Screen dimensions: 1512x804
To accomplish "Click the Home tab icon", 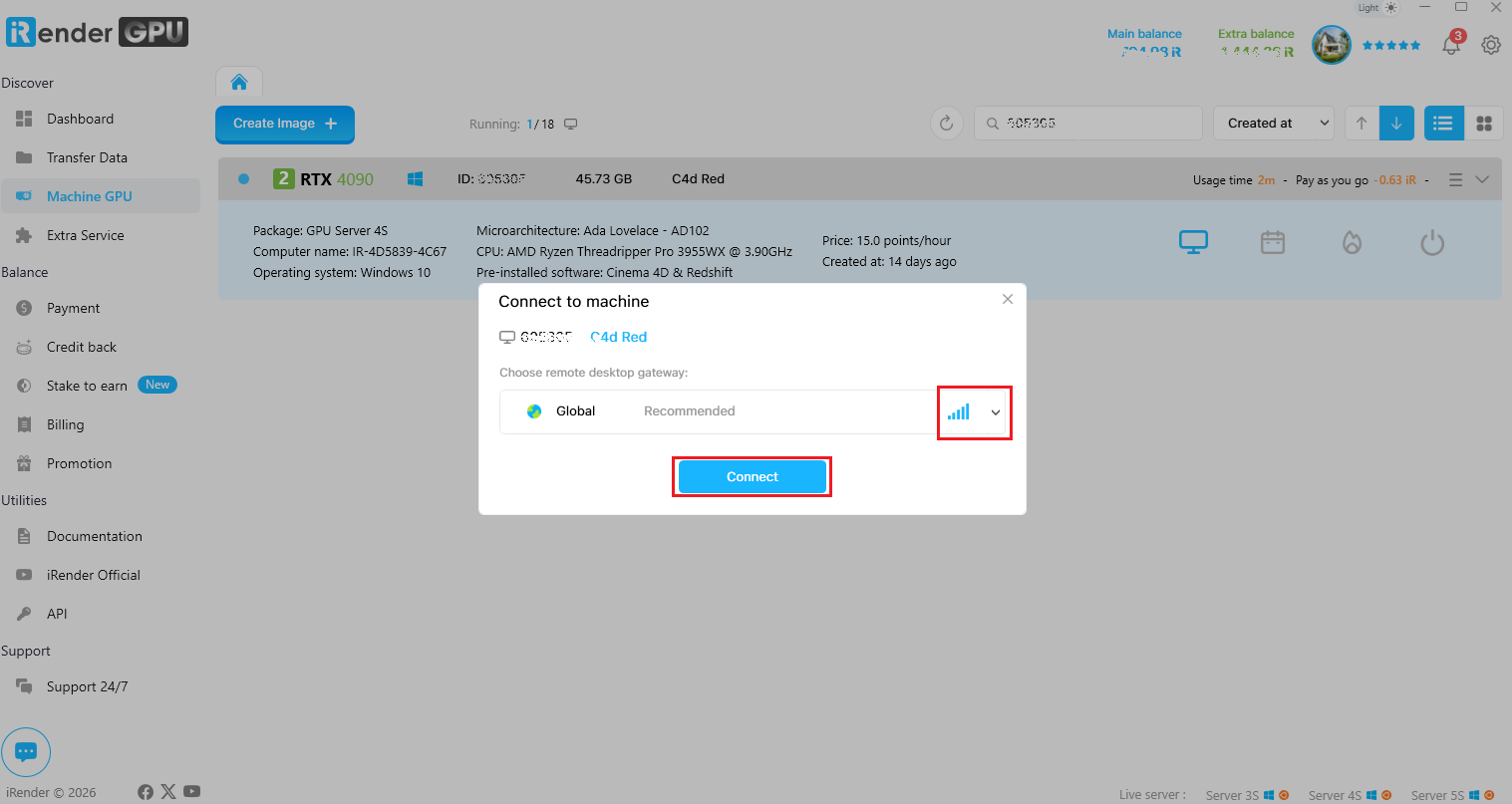I will pos(239,82).
